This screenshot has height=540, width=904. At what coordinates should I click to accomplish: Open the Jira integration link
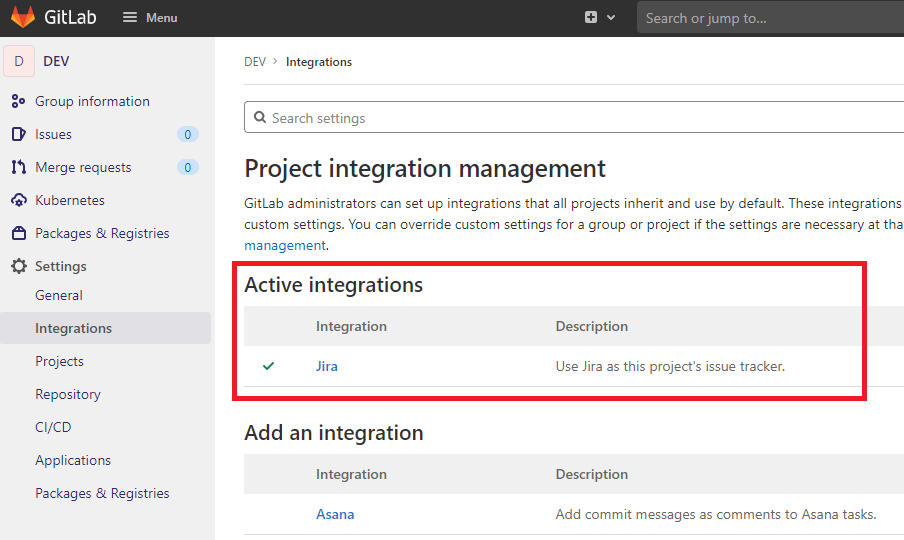coord(327,366)
